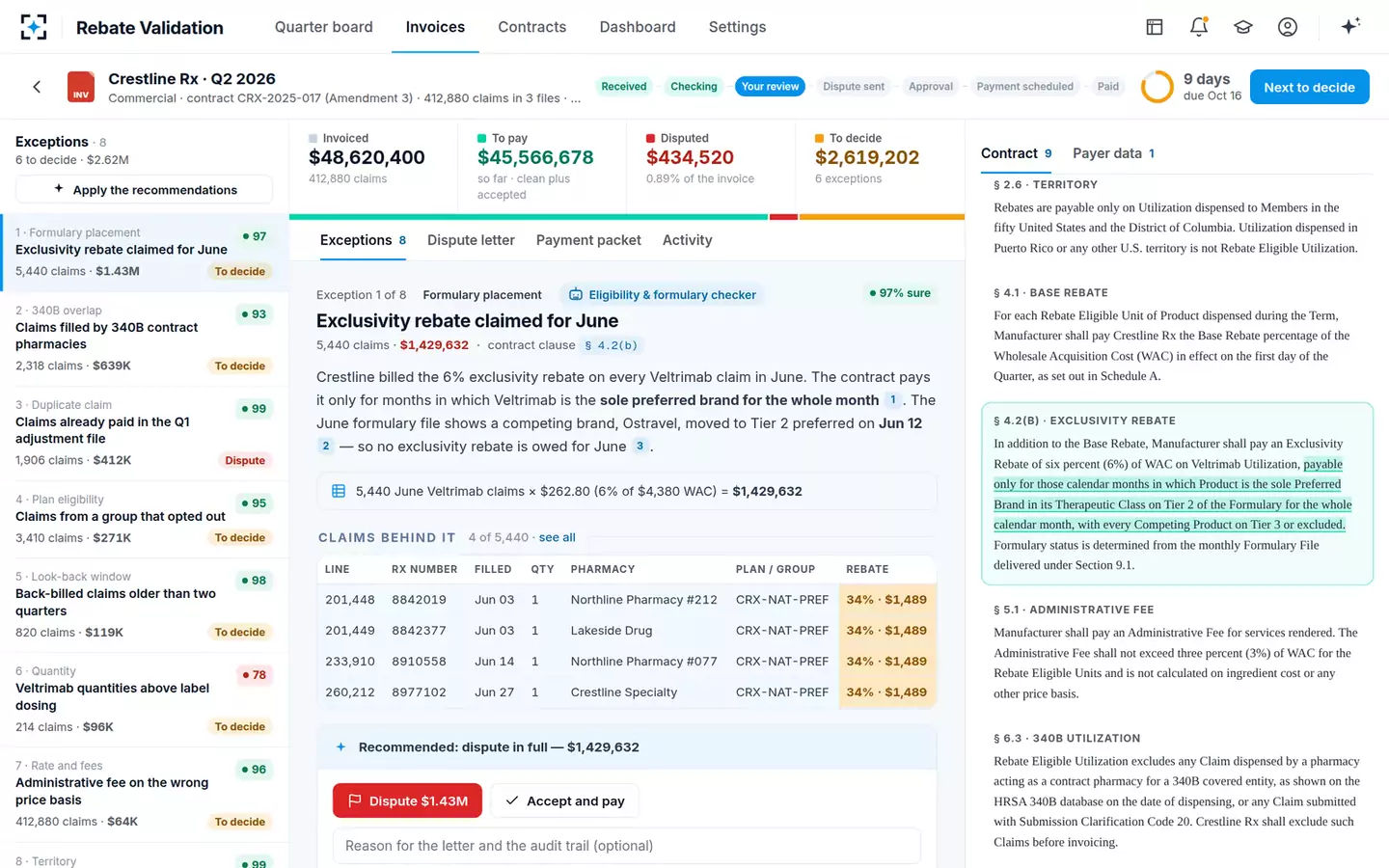The image size is (1389, 868).
Task: Open the Quarter board menu
Action: [x=323, y=27]
